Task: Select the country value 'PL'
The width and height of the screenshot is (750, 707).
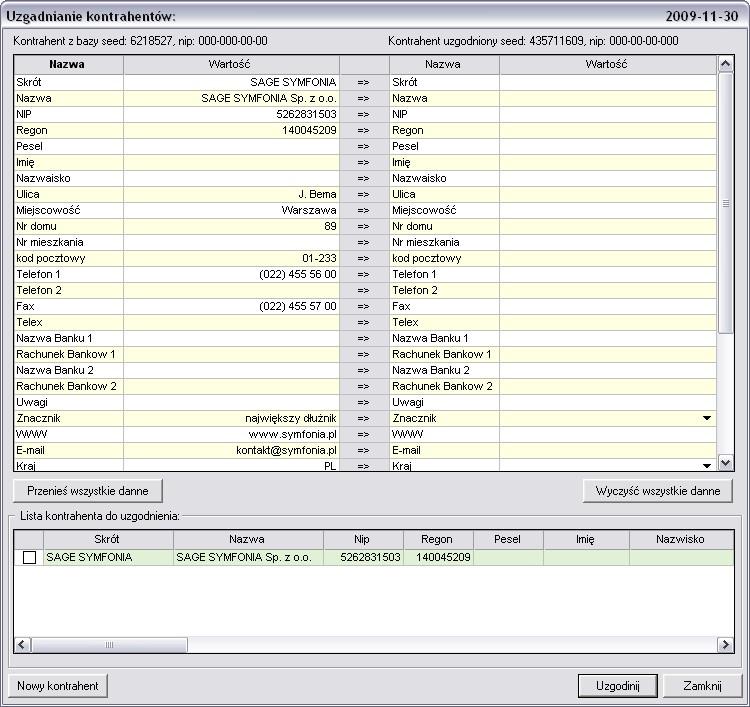Action: 330,465
